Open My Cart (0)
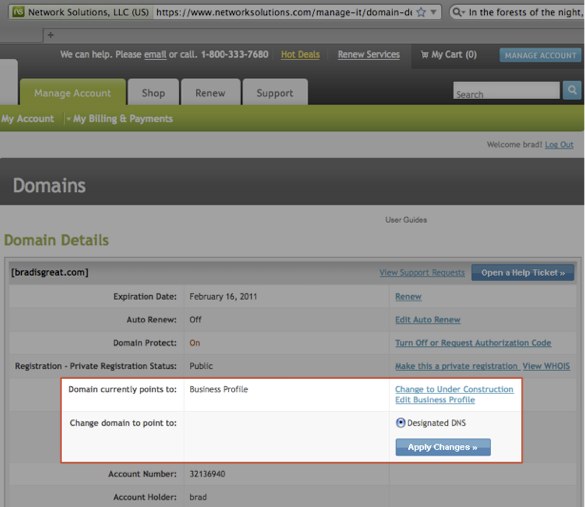The height and width of the screenshot is (507, 585). click(x=449, y=54)
